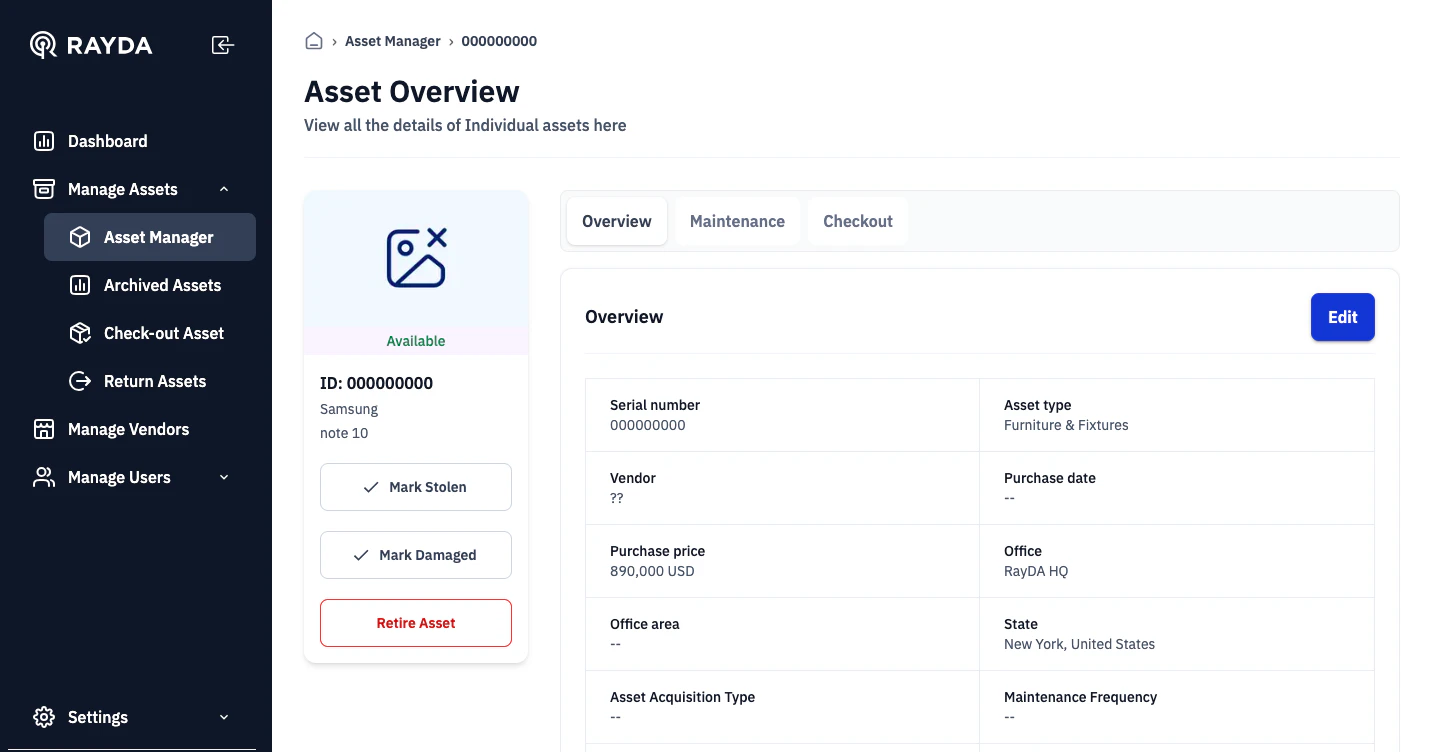Click the missing image placeholder thumbnail

416,258
